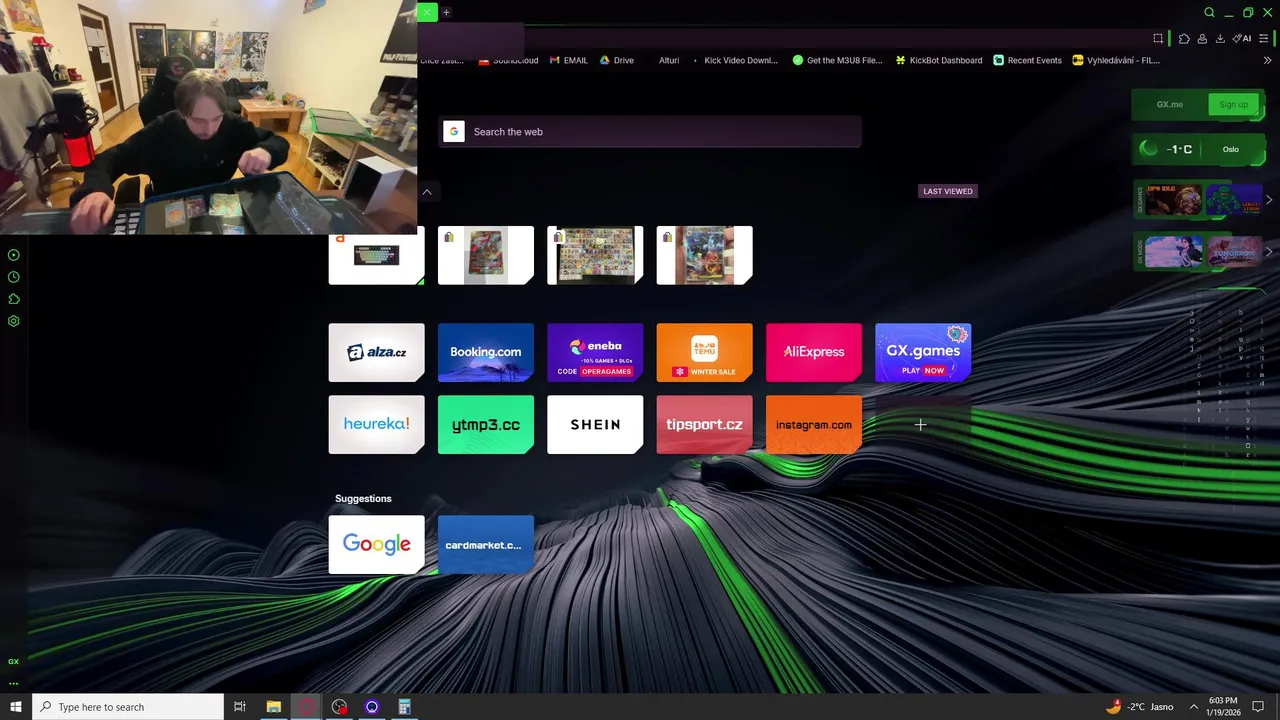Click the LAST VIEWED label
Screen dimensions: 1280x720
click(x=947, y=191)
